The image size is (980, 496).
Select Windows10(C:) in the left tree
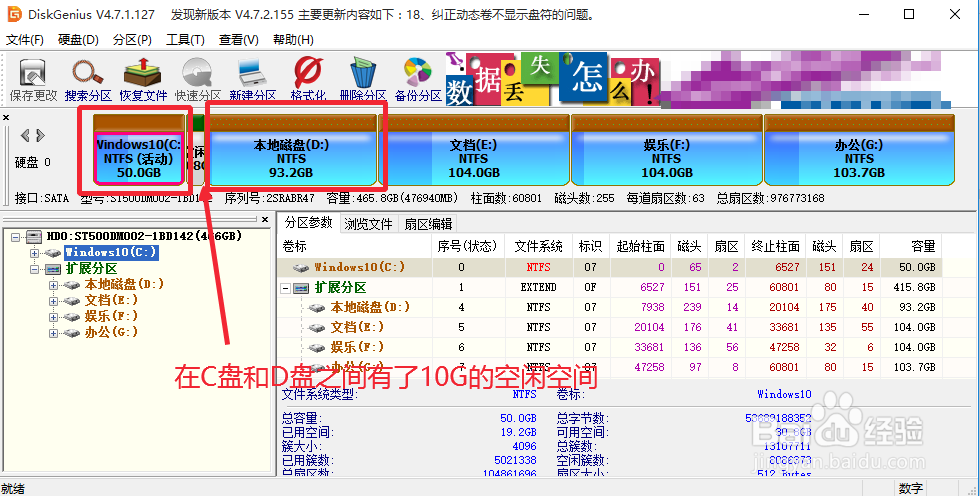click(111, 253)
